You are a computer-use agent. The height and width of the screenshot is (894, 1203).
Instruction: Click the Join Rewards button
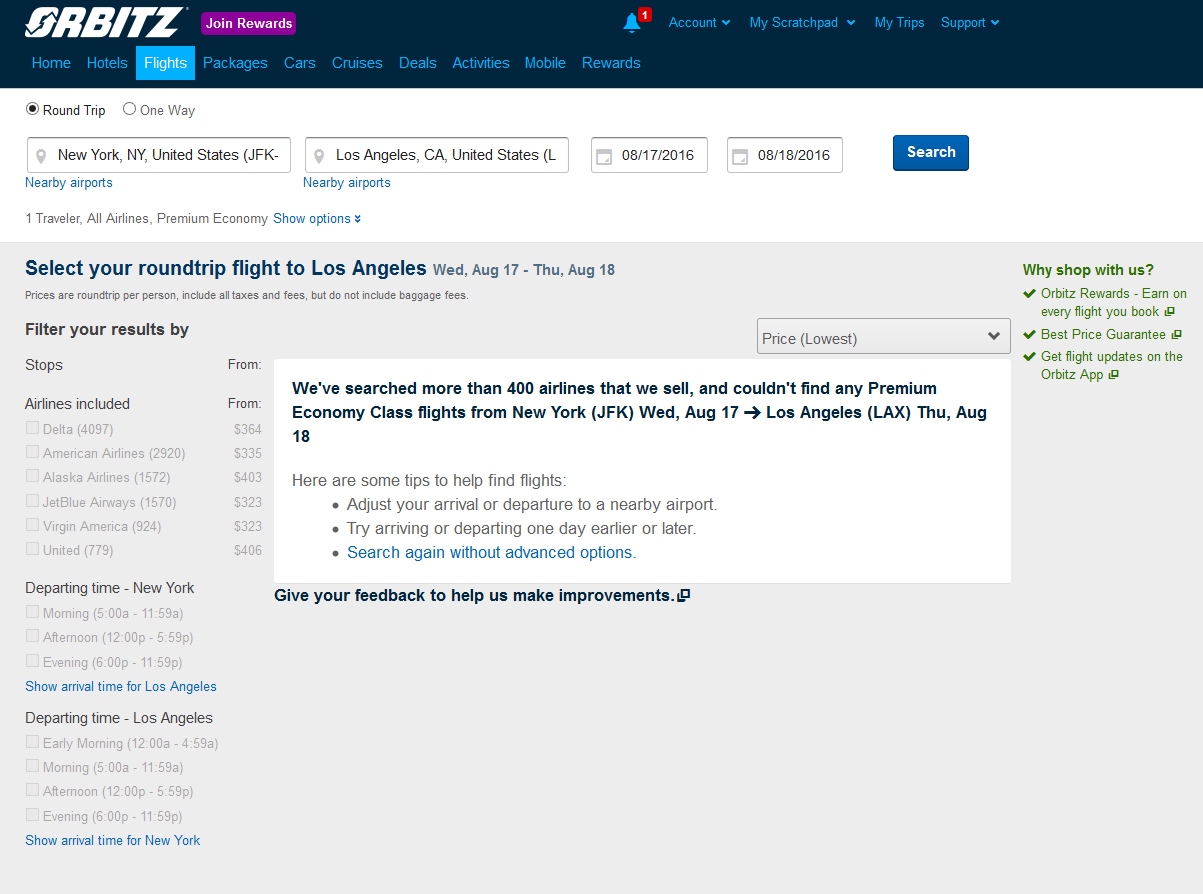click(248, 23)
